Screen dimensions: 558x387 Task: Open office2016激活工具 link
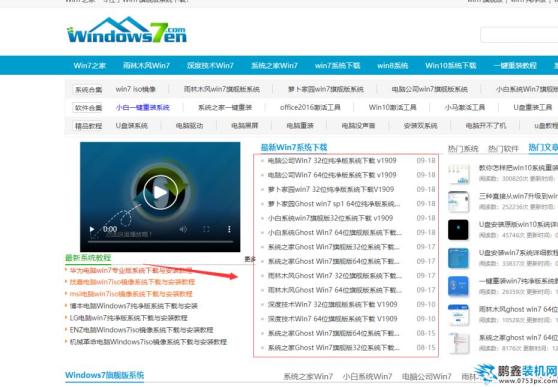(310, 107)
